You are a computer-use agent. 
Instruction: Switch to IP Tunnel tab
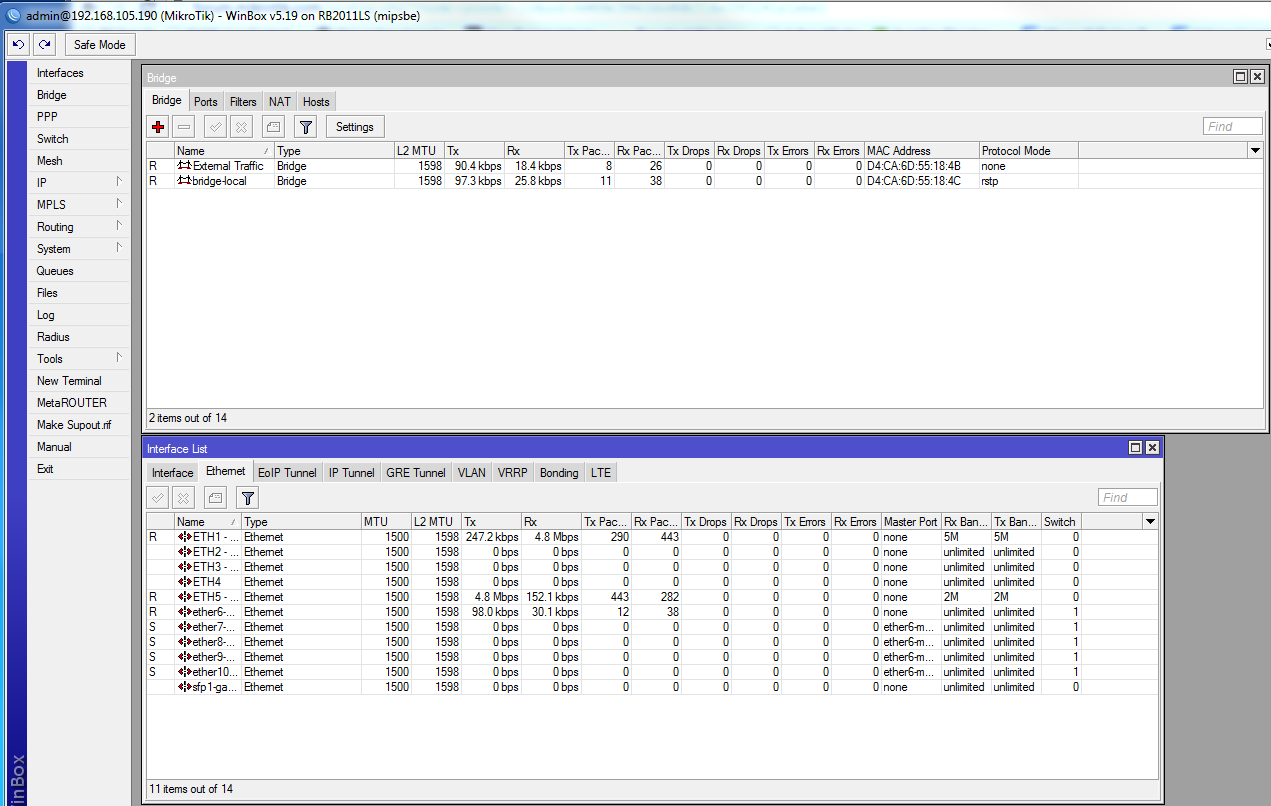(352, 472)
